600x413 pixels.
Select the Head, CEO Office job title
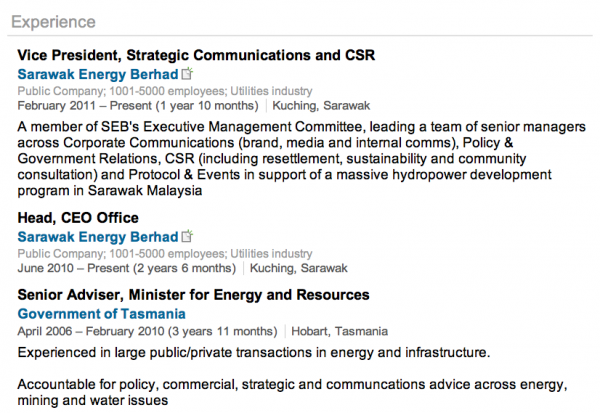(x=78, y=218)
